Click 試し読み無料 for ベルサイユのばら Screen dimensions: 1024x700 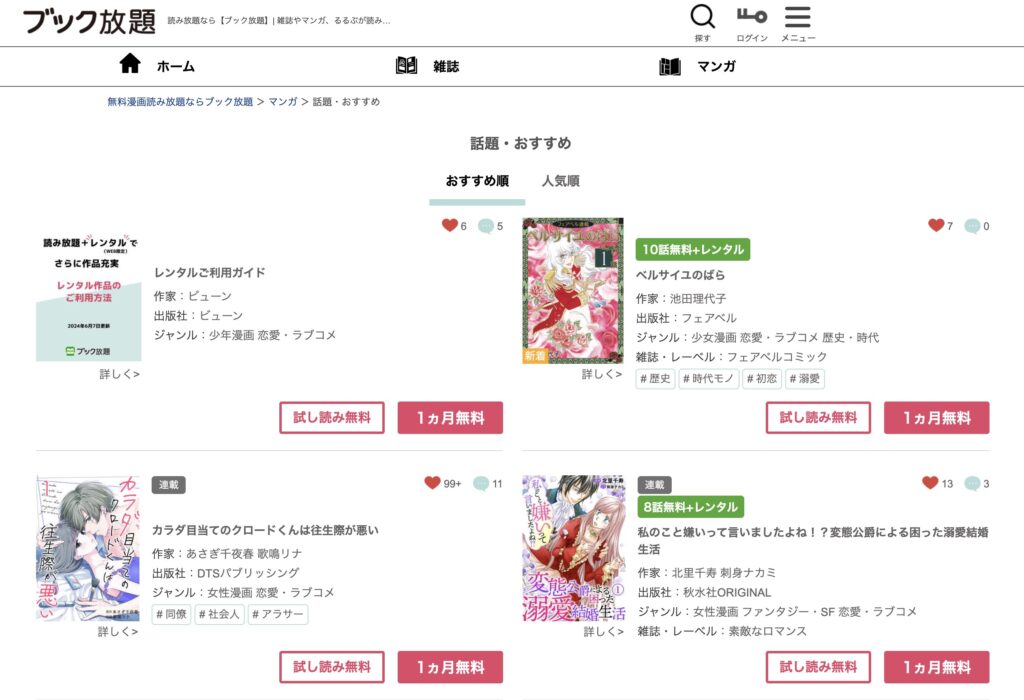tap(818, 418)
